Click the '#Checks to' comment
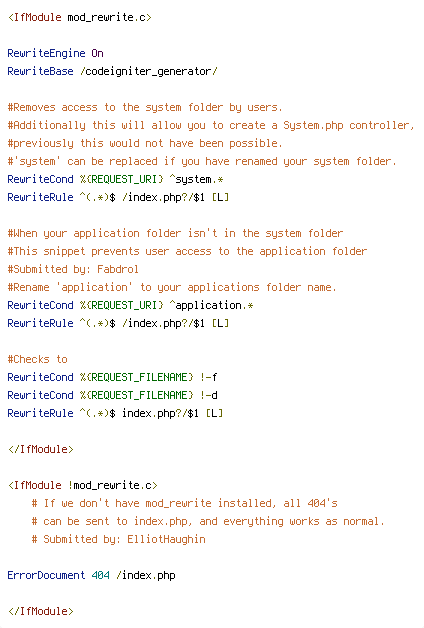Screen dimensions: 424x628 38,359
